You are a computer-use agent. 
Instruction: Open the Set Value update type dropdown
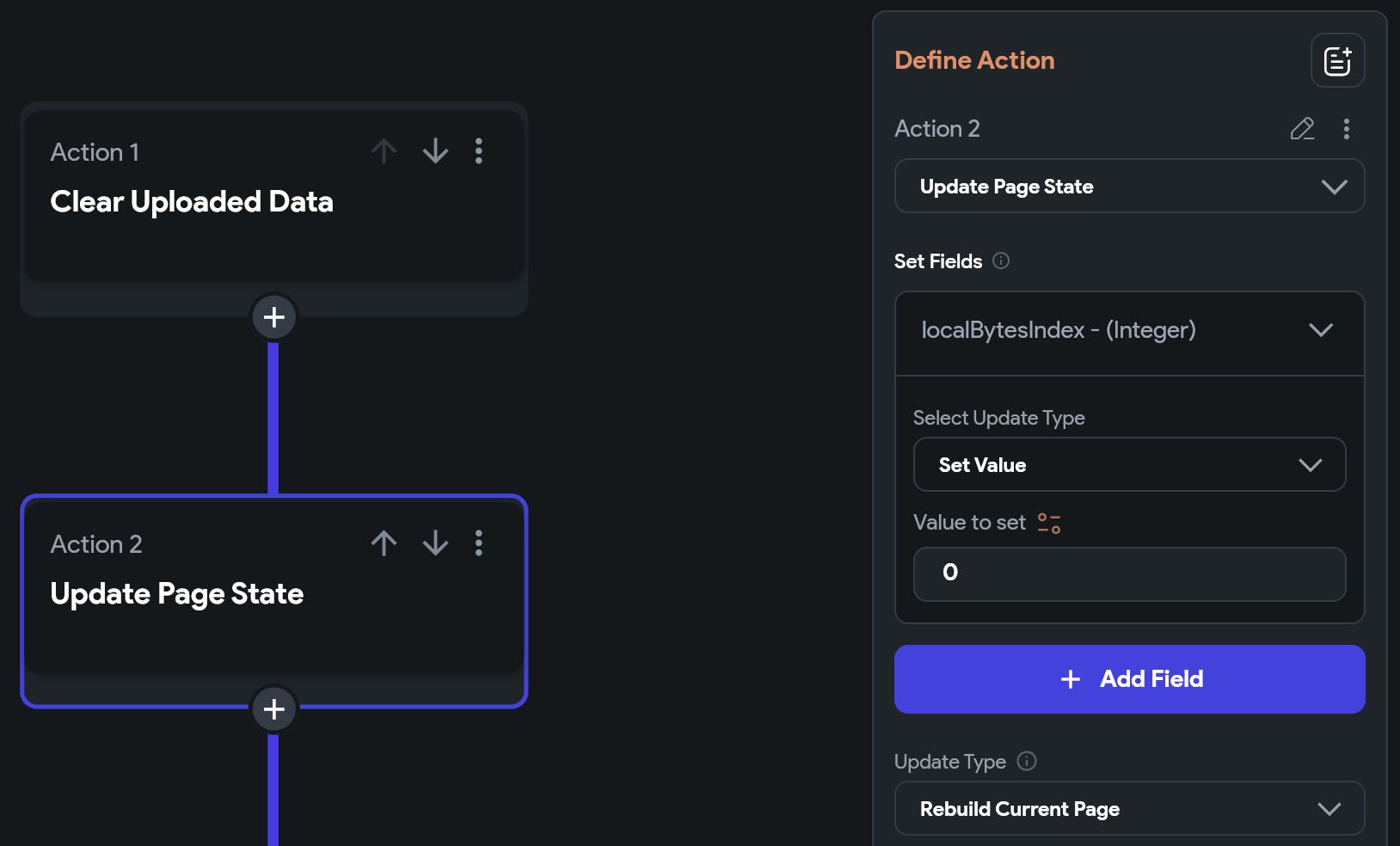1129,465
